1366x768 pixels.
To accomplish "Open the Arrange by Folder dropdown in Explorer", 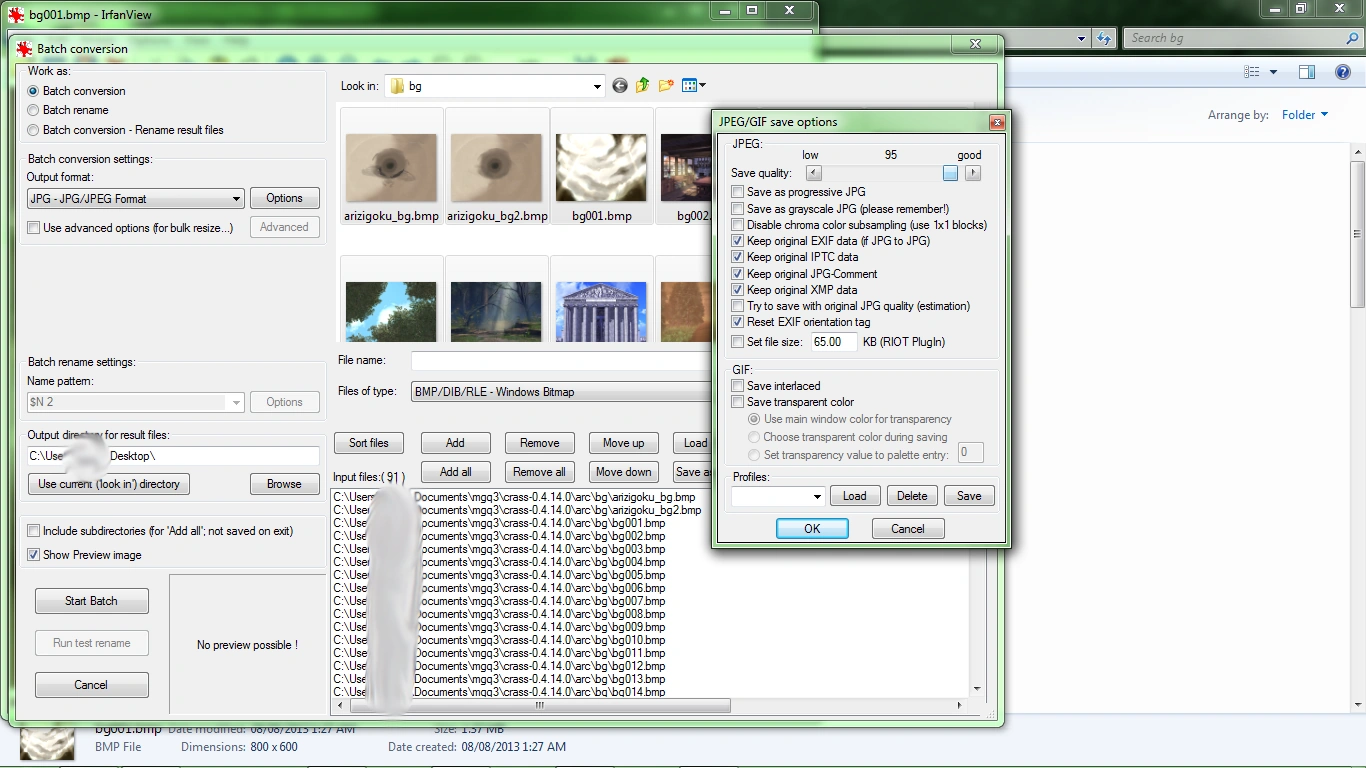I will 1305,115.
